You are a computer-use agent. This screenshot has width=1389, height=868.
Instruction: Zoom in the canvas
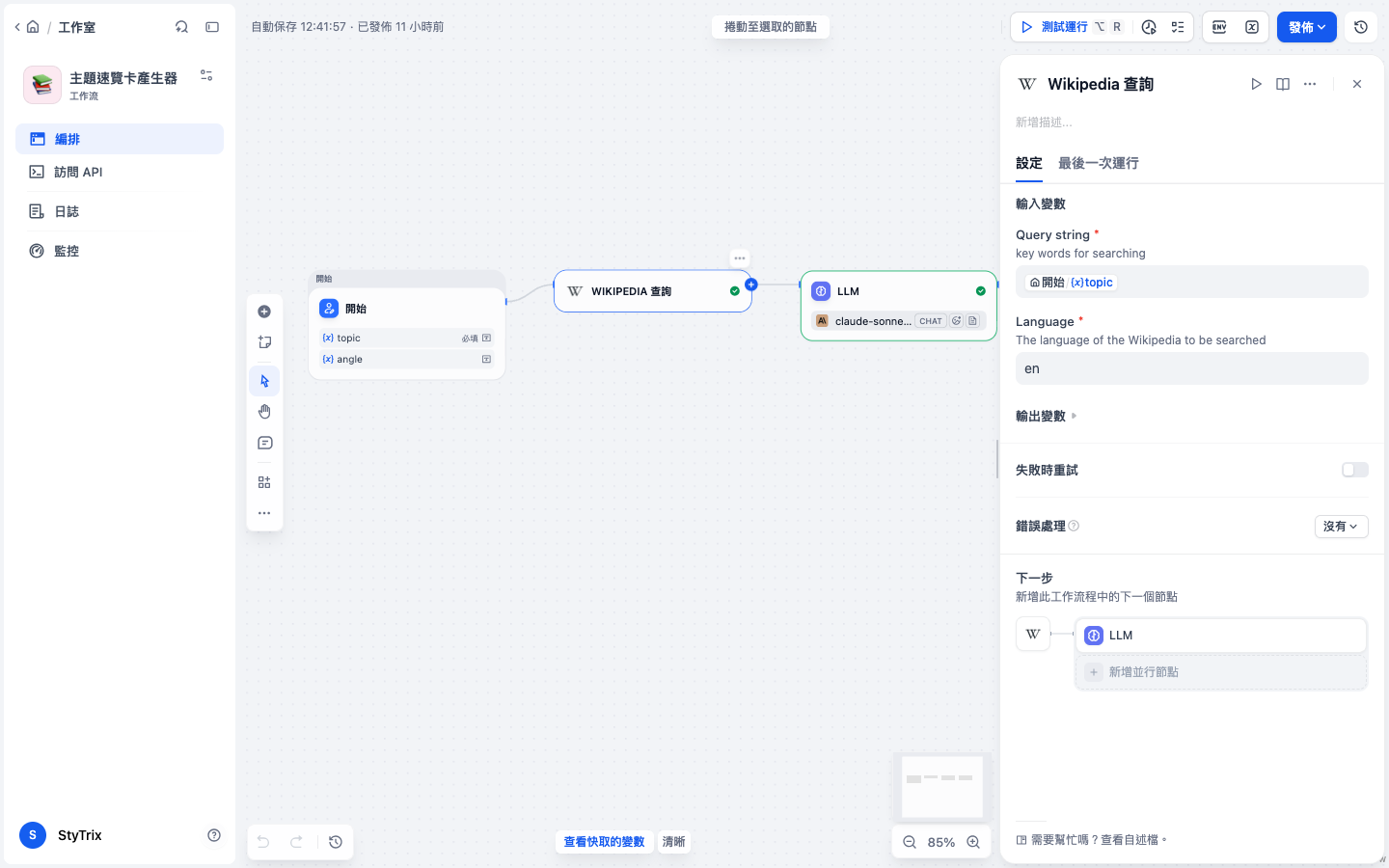click(974, 842)
